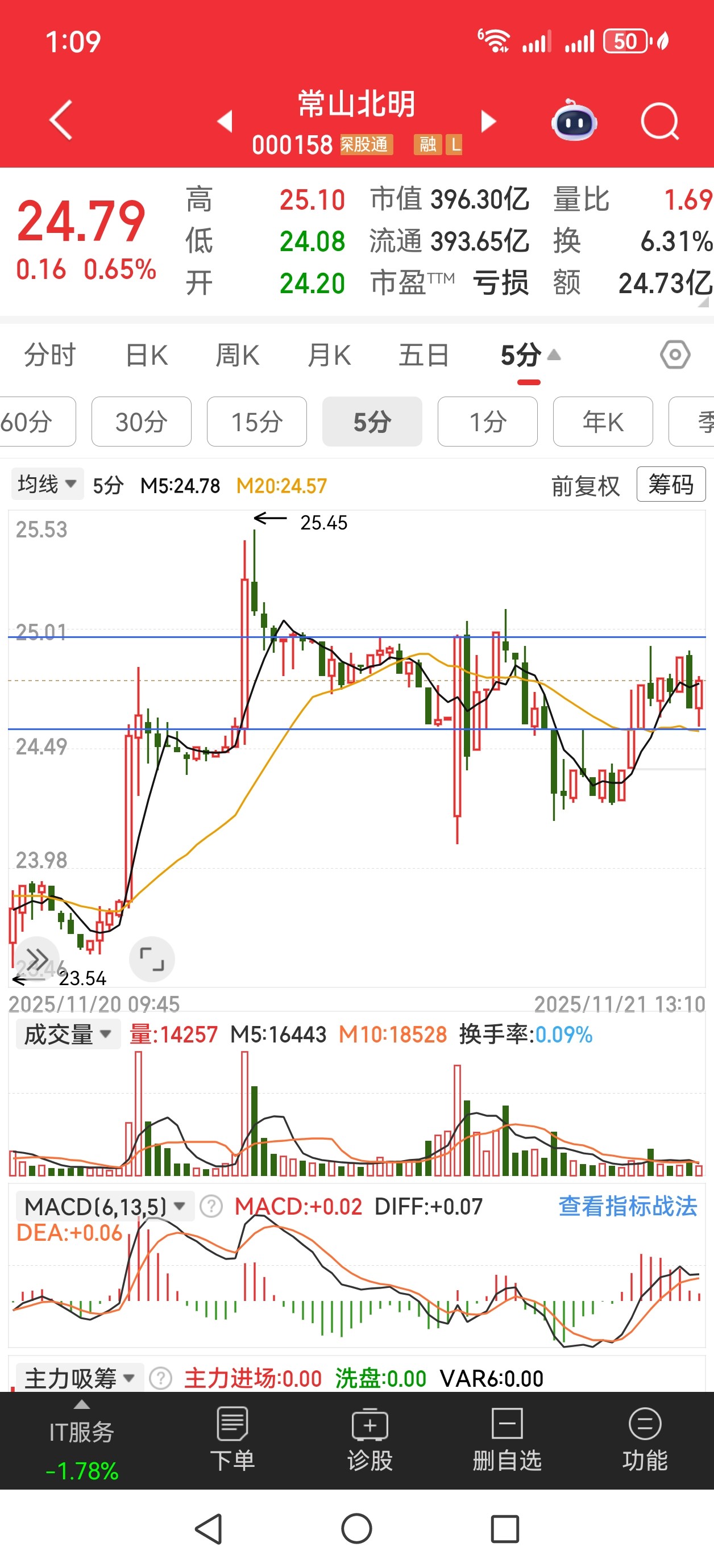
Task: Toggle 前复权 price adjustment mode
Action: click(585, 486)
